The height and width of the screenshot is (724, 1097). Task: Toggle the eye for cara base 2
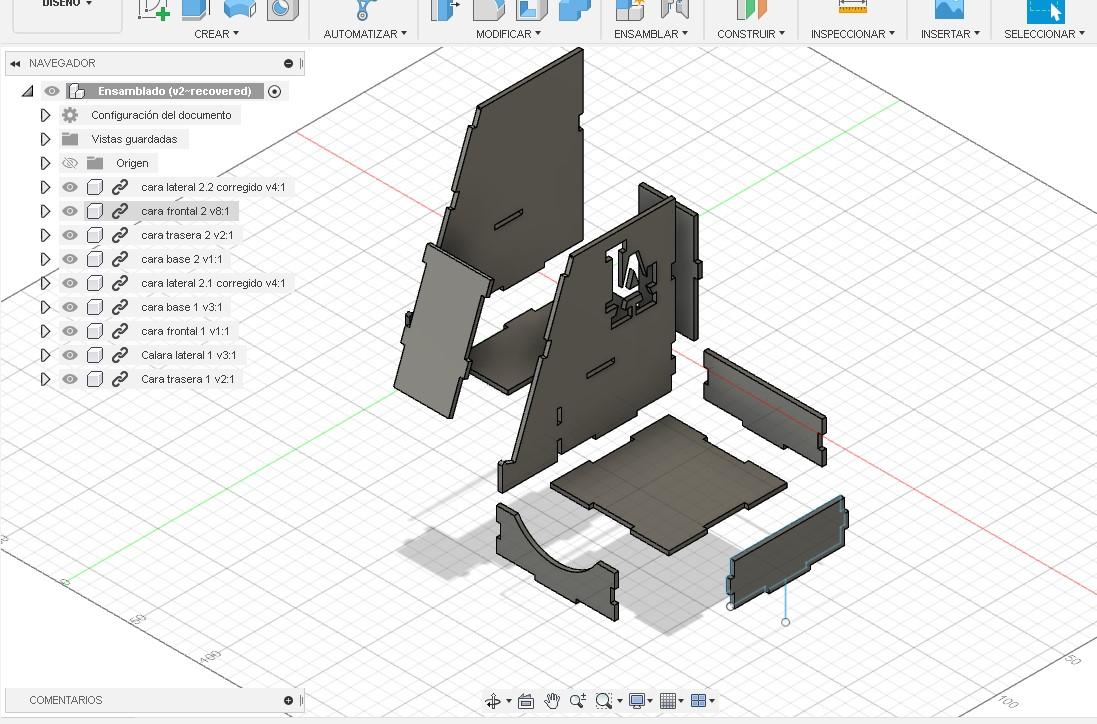(69, 259)
